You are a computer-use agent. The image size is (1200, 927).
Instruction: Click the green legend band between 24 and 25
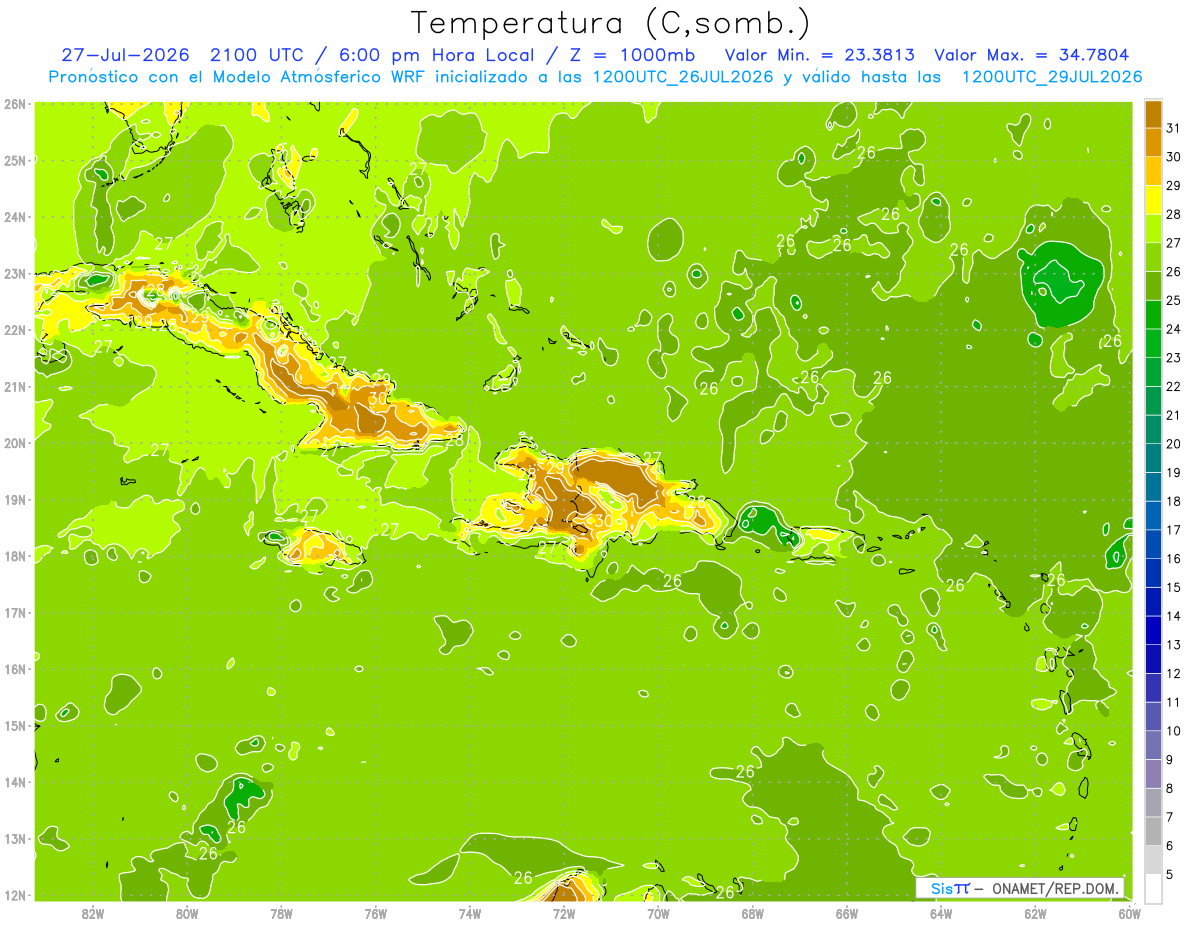coord(1153,314)
